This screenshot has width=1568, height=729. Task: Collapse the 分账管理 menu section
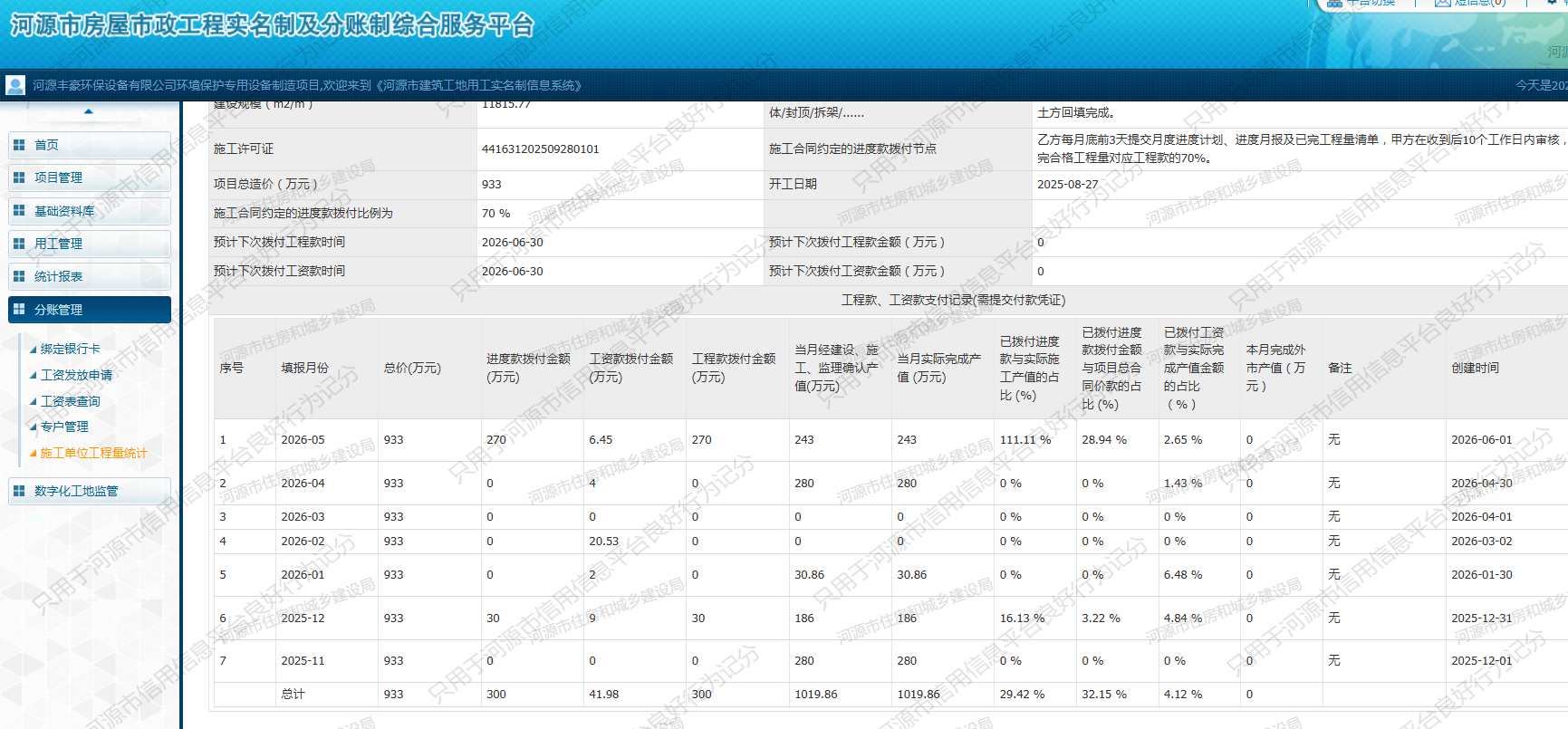pyautogui.click(x=90, y=310)
